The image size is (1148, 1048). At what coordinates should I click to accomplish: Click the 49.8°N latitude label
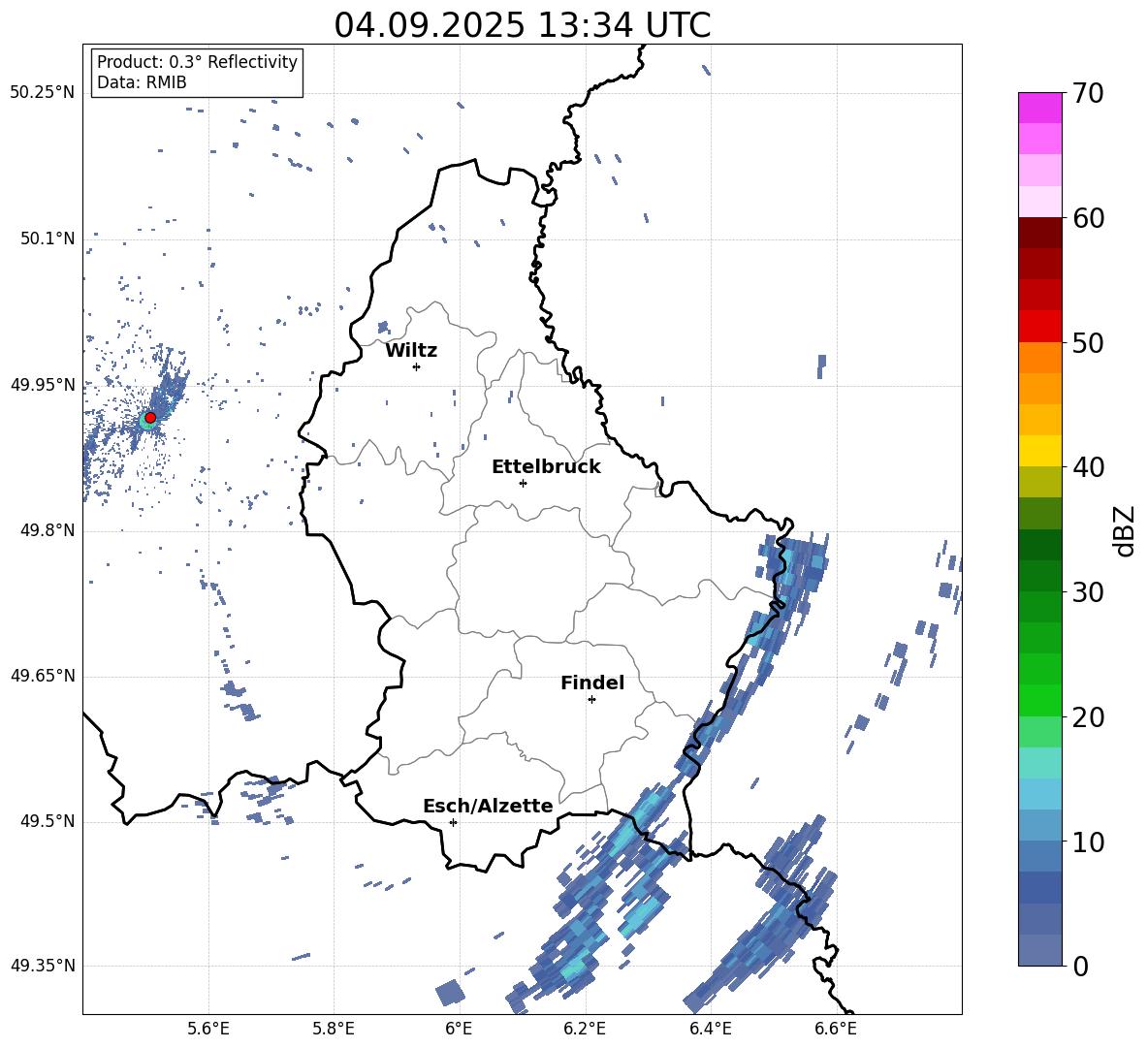click(x=48, y=530)
